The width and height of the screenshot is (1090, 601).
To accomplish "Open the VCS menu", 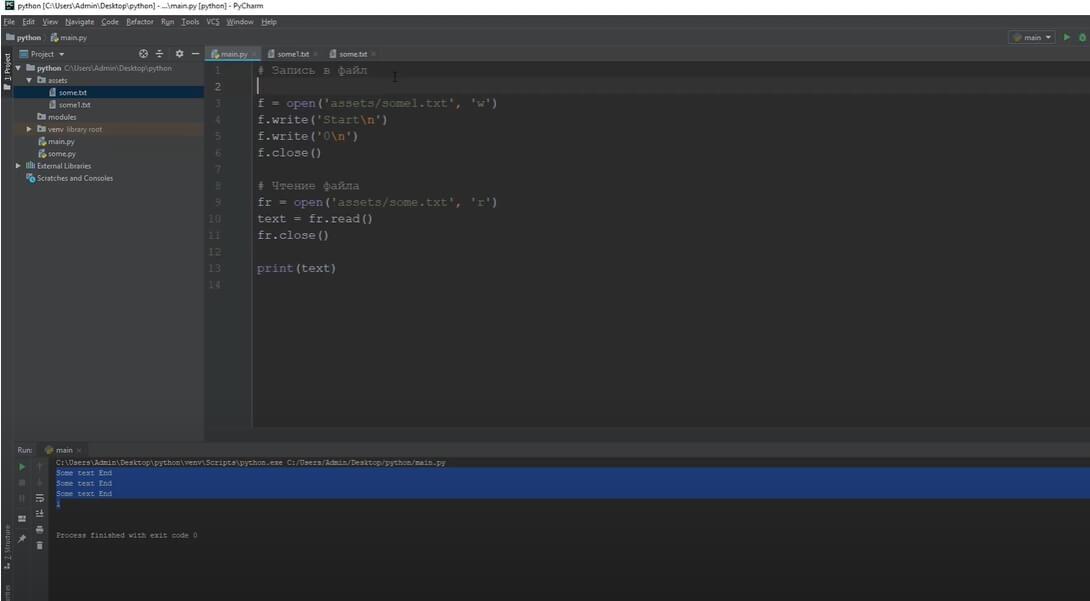I will click(213, 22).
